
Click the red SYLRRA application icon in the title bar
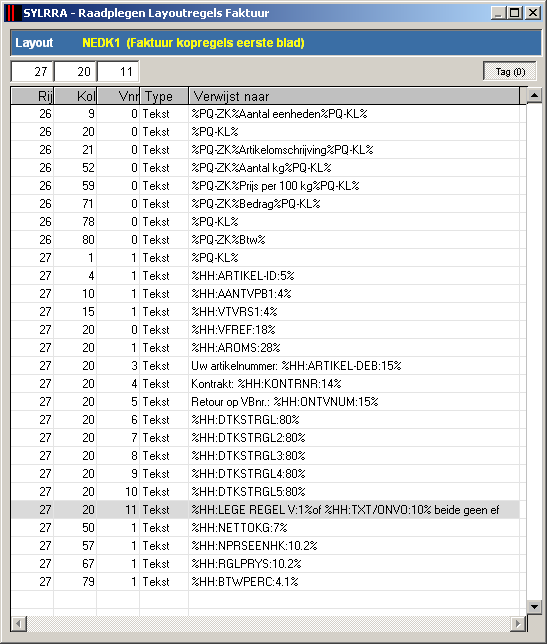tap(11, 13)
